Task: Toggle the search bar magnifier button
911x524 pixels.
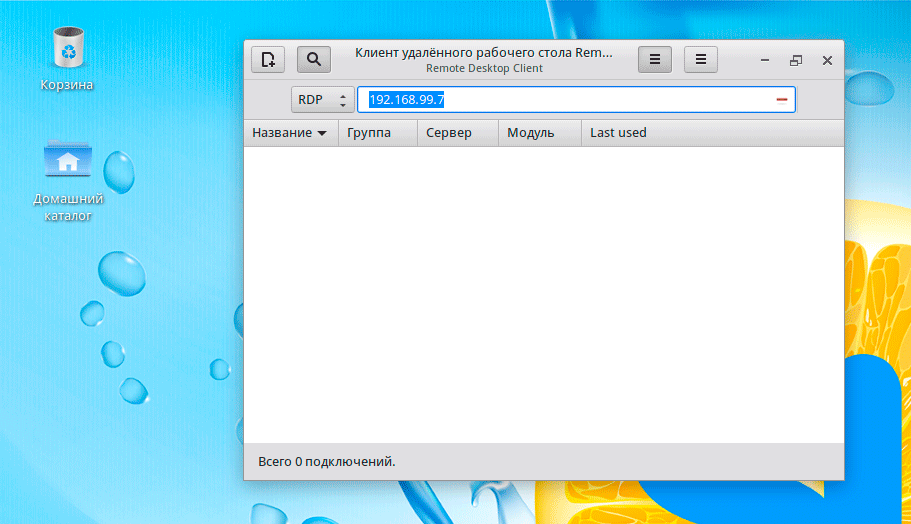Action: click(x=314, y=60)
